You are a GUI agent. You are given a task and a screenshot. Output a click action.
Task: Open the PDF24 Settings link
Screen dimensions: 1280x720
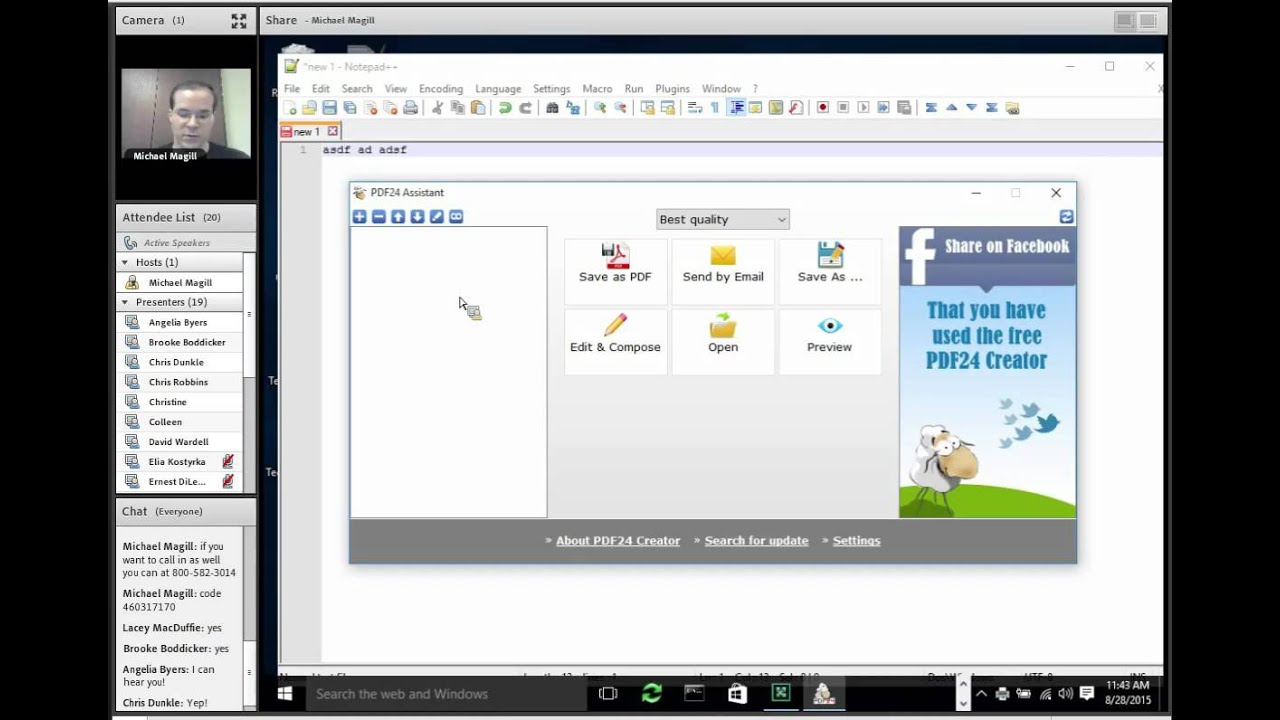coord(856,541)
